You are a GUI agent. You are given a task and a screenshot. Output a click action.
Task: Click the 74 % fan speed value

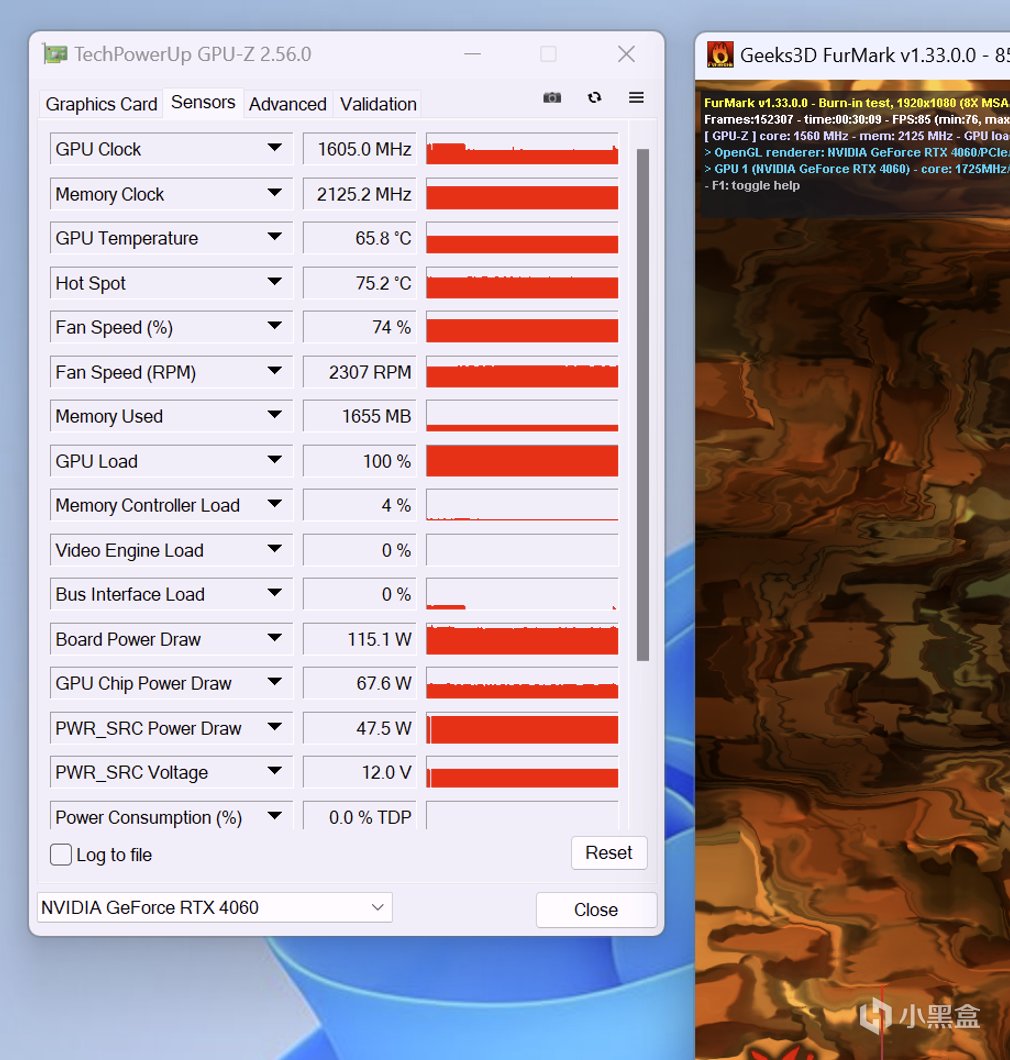pyautogui.click(x=360, y=327)
